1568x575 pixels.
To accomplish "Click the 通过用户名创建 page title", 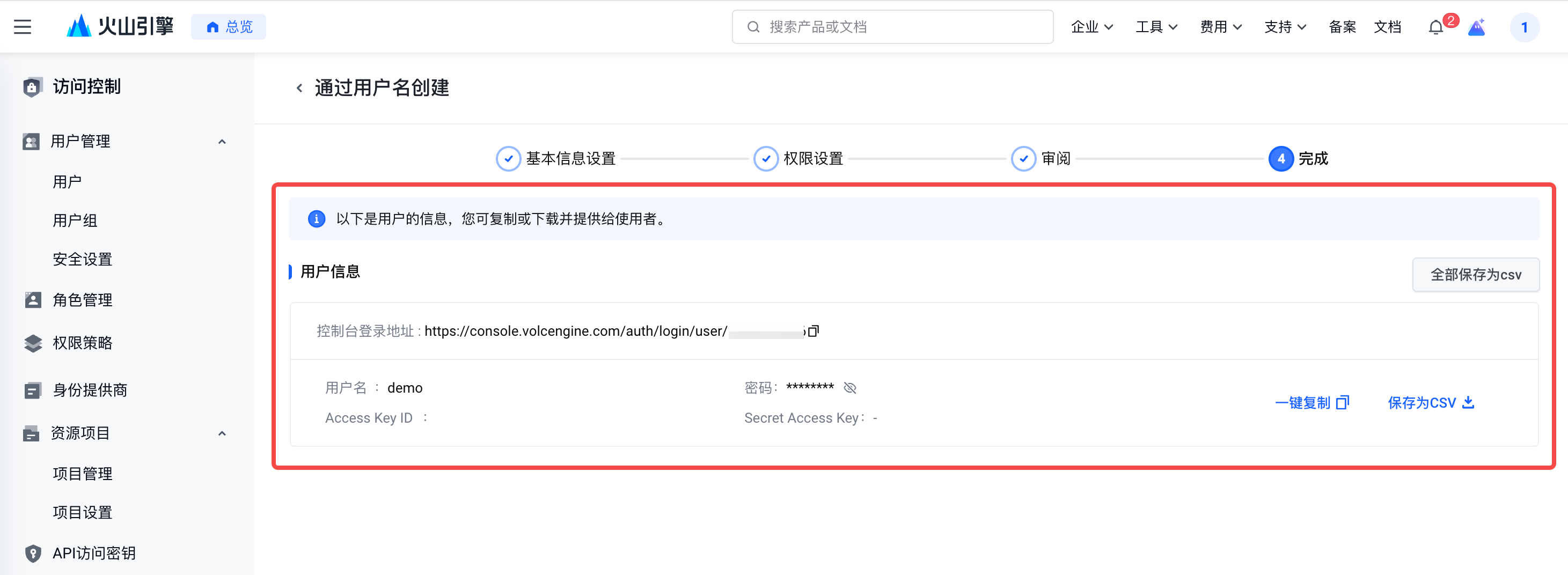I will (382, 88).
